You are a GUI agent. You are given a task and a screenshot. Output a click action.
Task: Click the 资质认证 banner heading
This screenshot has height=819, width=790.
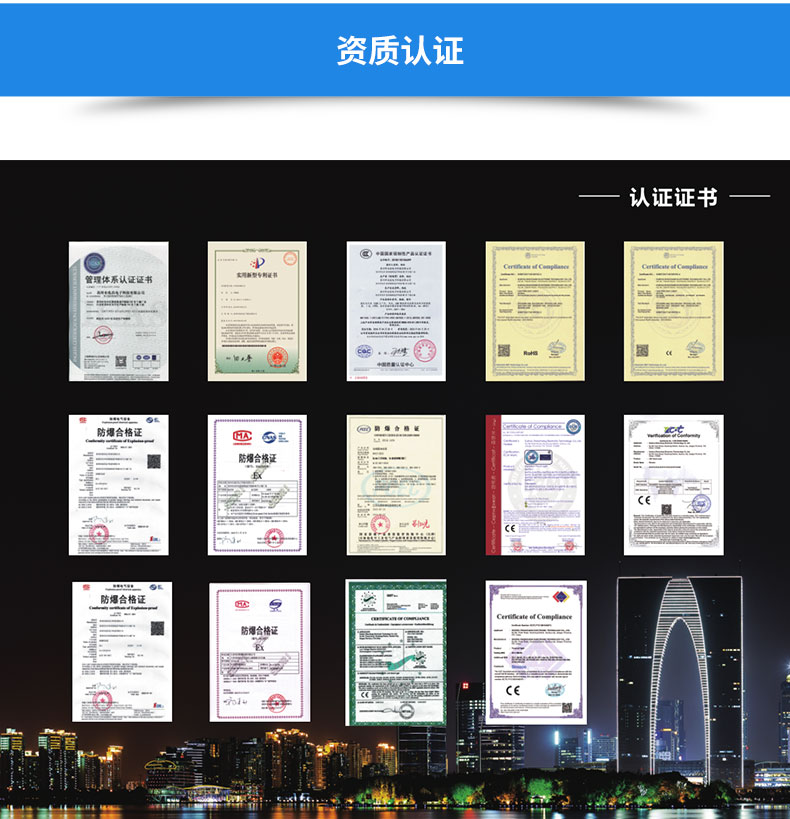click(x=400, y=51)
